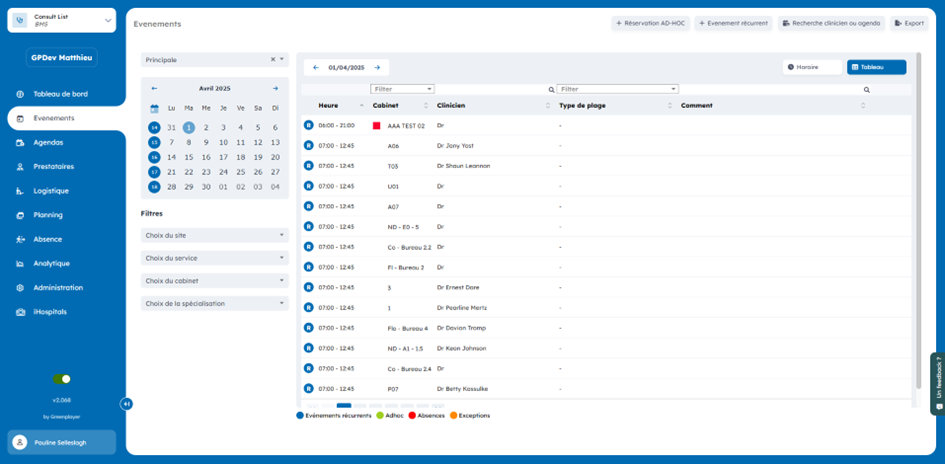Go to Prestataires in sidebar
Viewport: 945px width, 464px height.
tap(53, 167)
